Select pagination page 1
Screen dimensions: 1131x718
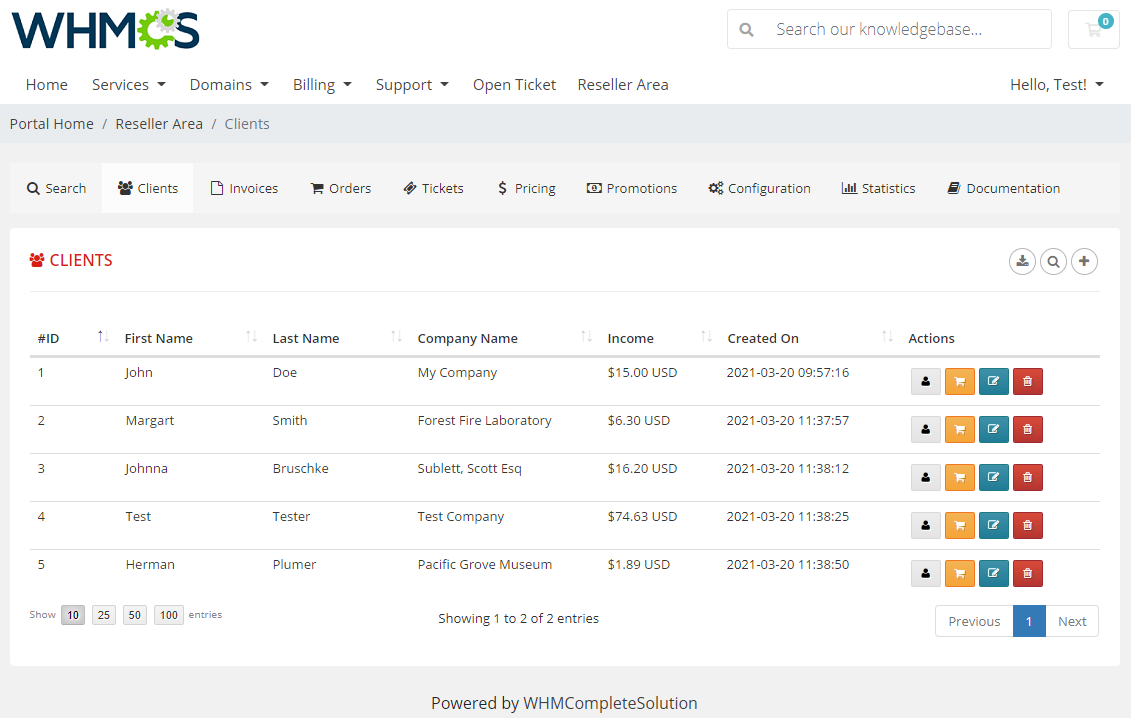[x=1029, y=621]
